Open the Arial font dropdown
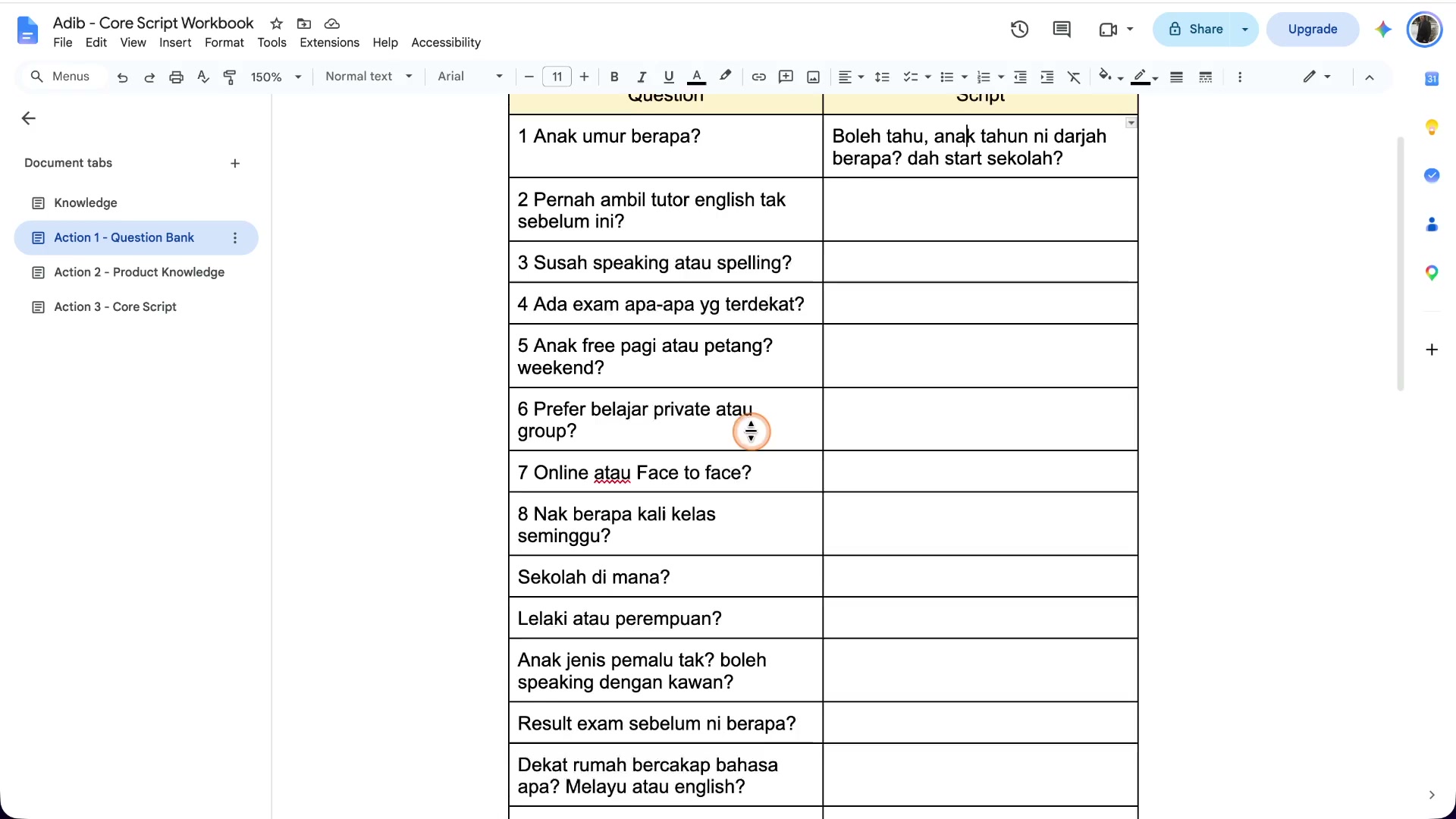1456x819 pixels. pos(470,77)
